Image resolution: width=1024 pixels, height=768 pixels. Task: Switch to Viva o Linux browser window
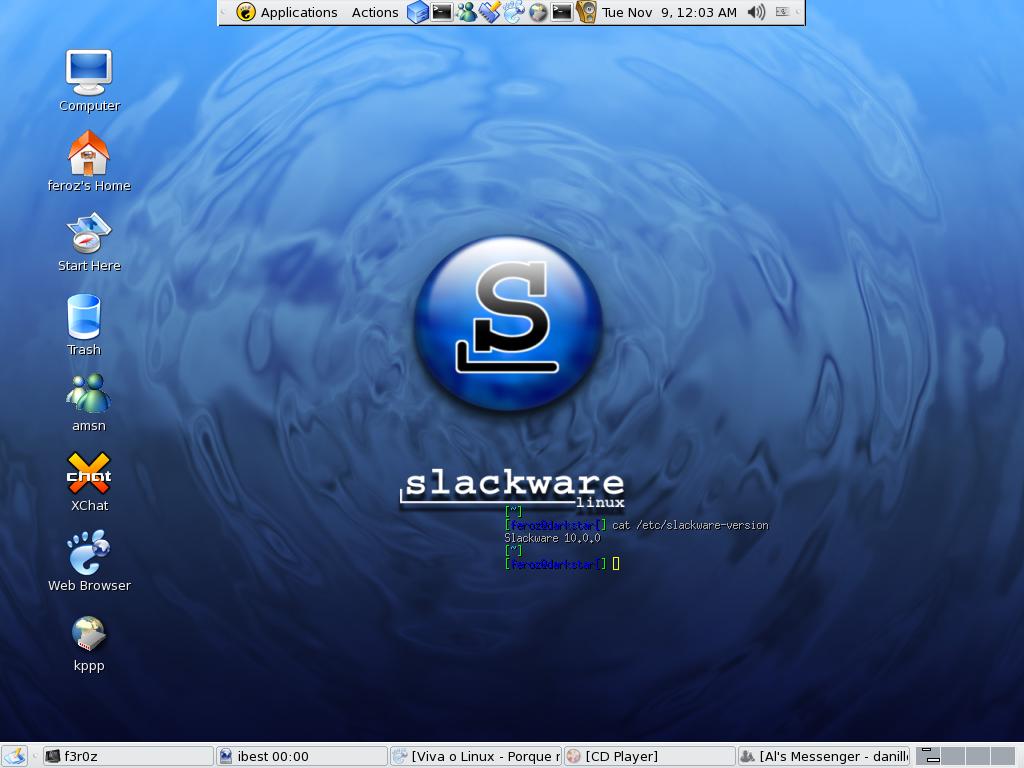point(475,756)
